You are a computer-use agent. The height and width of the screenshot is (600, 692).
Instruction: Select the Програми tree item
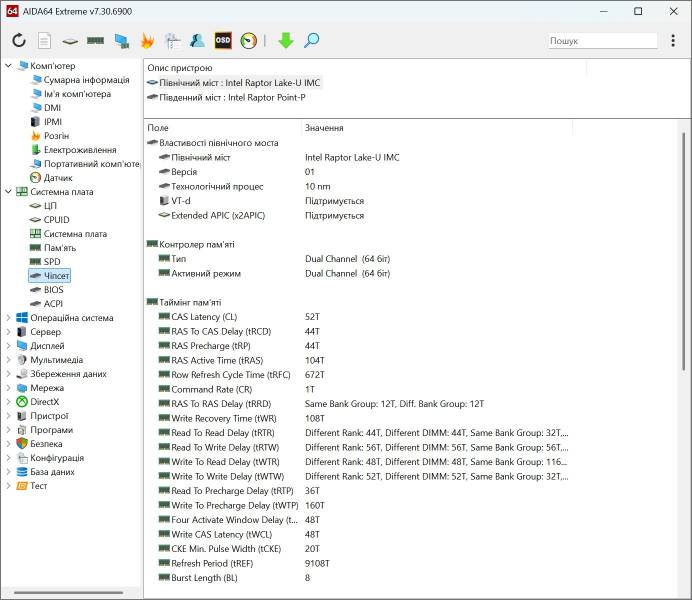[x=51, y=430]
